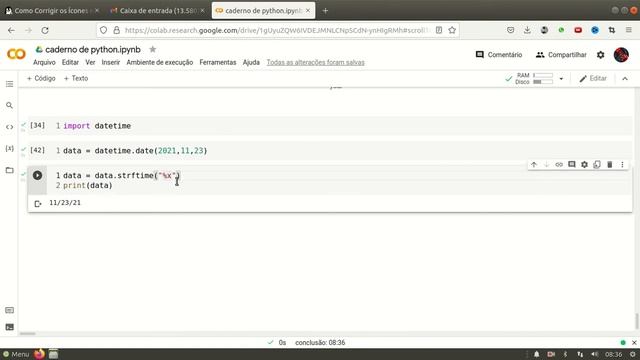Move cell up arrow icon
Screen dimensions: 640x360
point(534,164)
